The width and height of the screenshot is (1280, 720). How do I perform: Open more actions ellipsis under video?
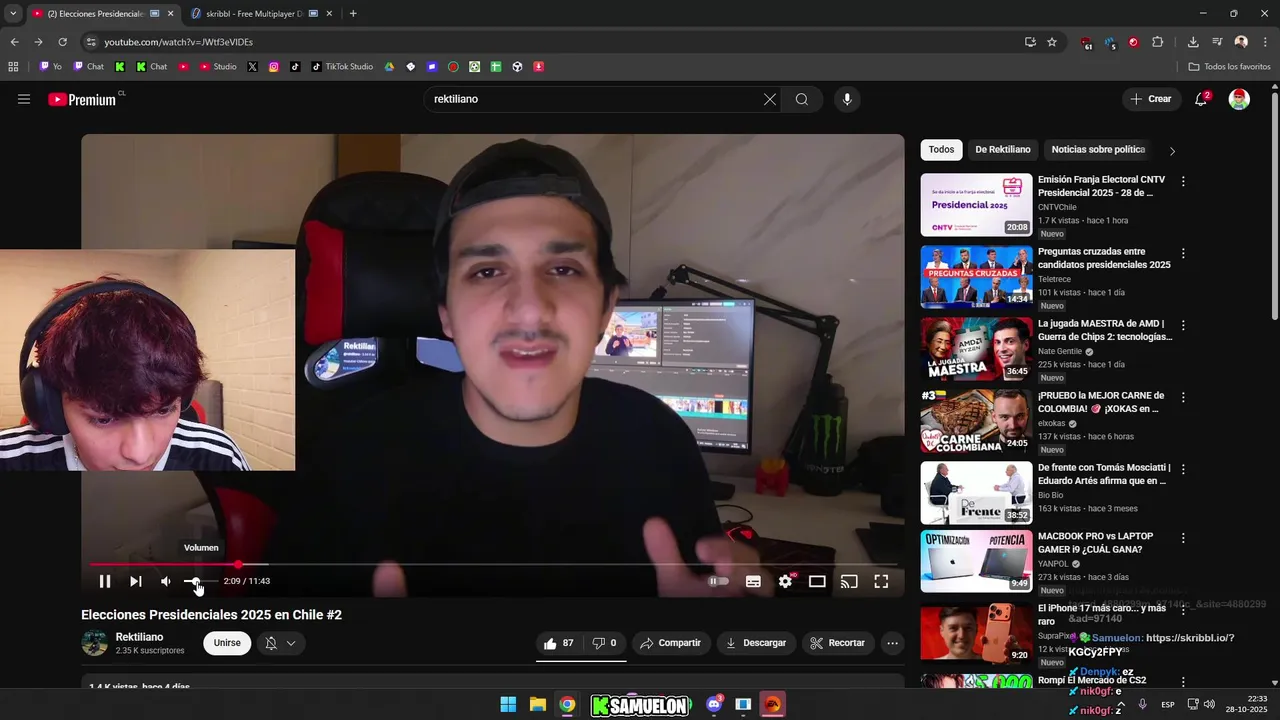coord(893,643)
